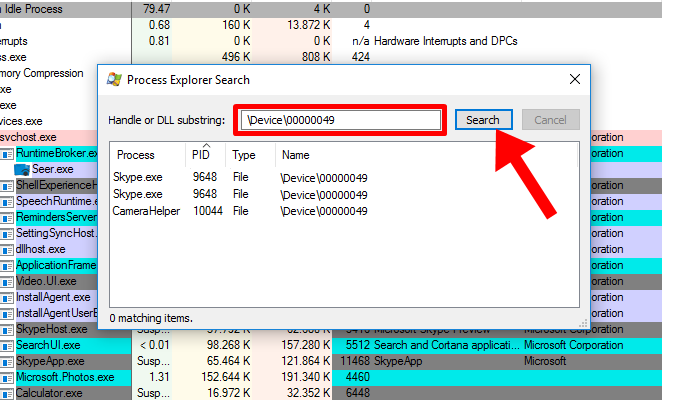Select SearchUI.exe in the process list
Image resolution: width=695 pixels, height=400 pixels.
(x=48, y=345)
